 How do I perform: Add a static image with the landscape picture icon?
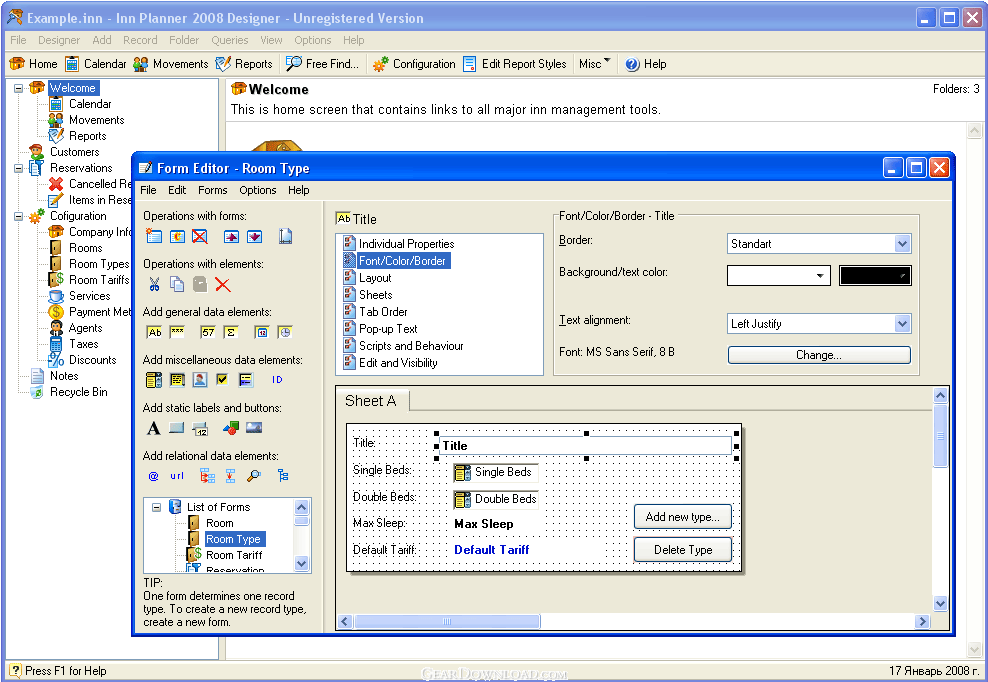254,428
